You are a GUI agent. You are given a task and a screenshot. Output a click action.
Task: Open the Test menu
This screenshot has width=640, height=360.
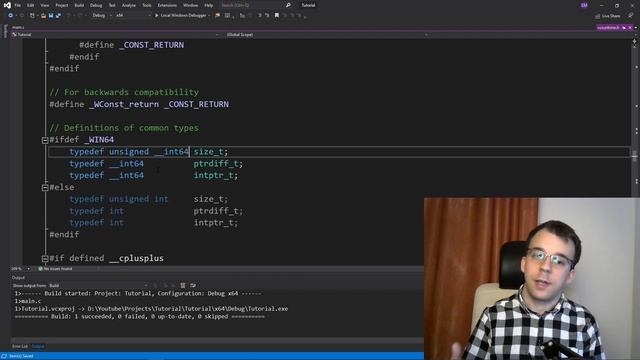tap(112, 5)
